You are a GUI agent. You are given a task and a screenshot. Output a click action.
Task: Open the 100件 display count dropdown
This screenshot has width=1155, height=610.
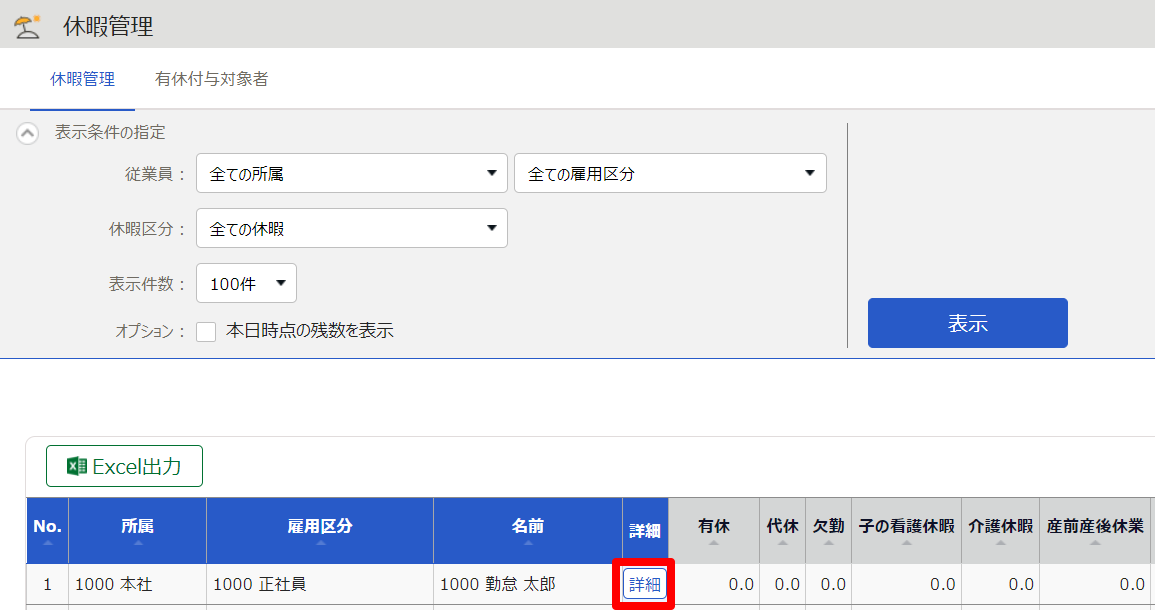click(246, 283)
